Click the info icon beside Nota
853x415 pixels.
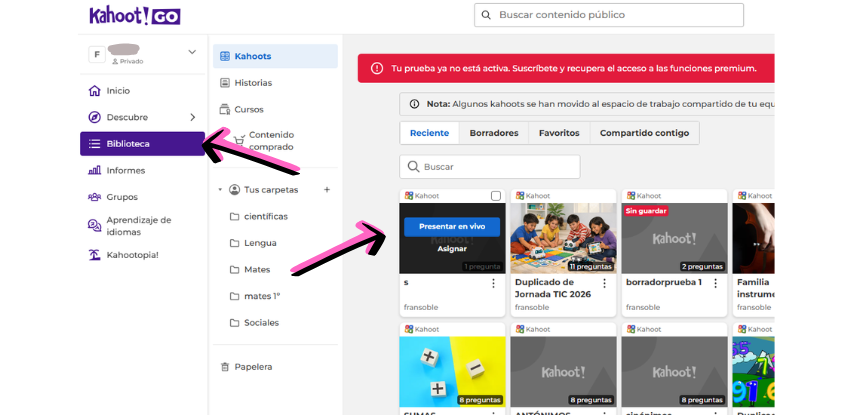pyautogui.click(x=415, y=104)
